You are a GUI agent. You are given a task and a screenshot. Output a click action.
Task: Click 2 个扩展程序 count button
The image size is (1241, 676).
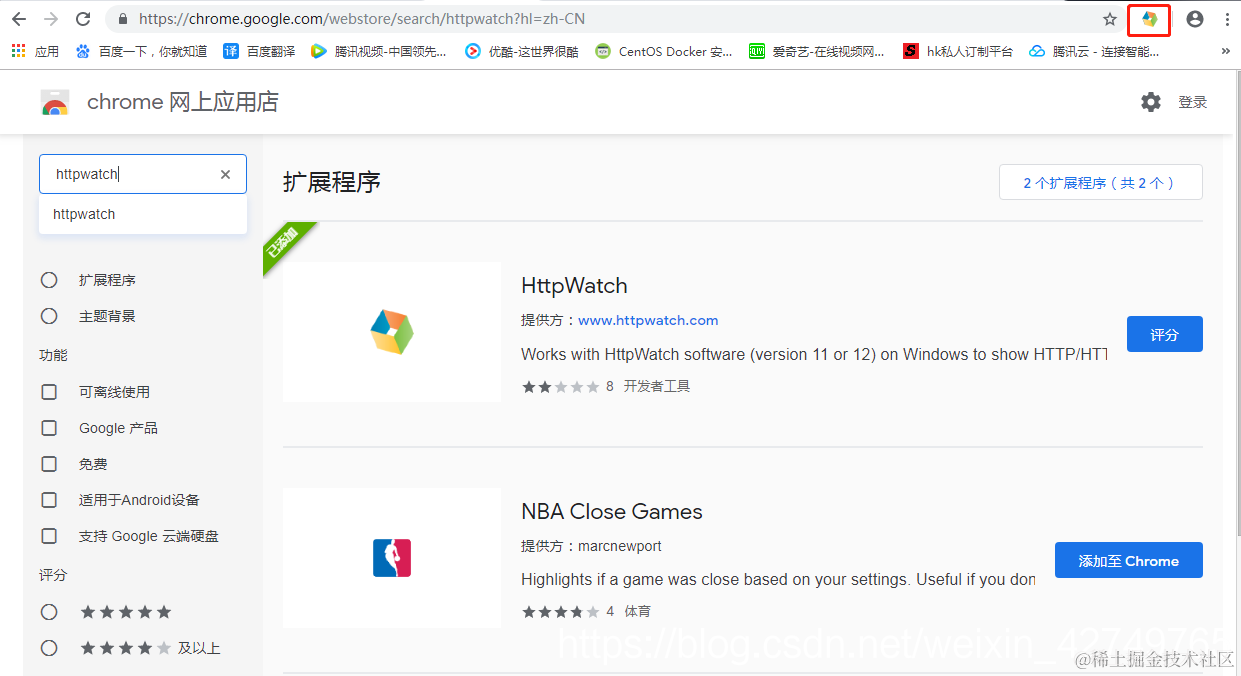(x=1100, y=183)
